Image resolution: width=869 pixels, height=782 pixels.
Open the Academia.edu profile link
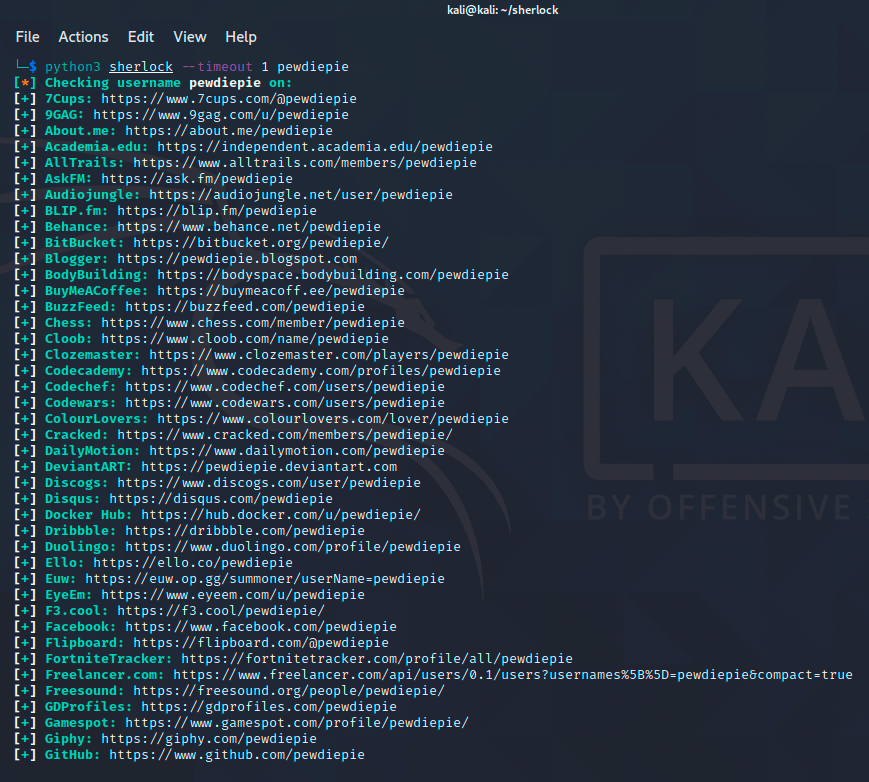click(324, 147)
